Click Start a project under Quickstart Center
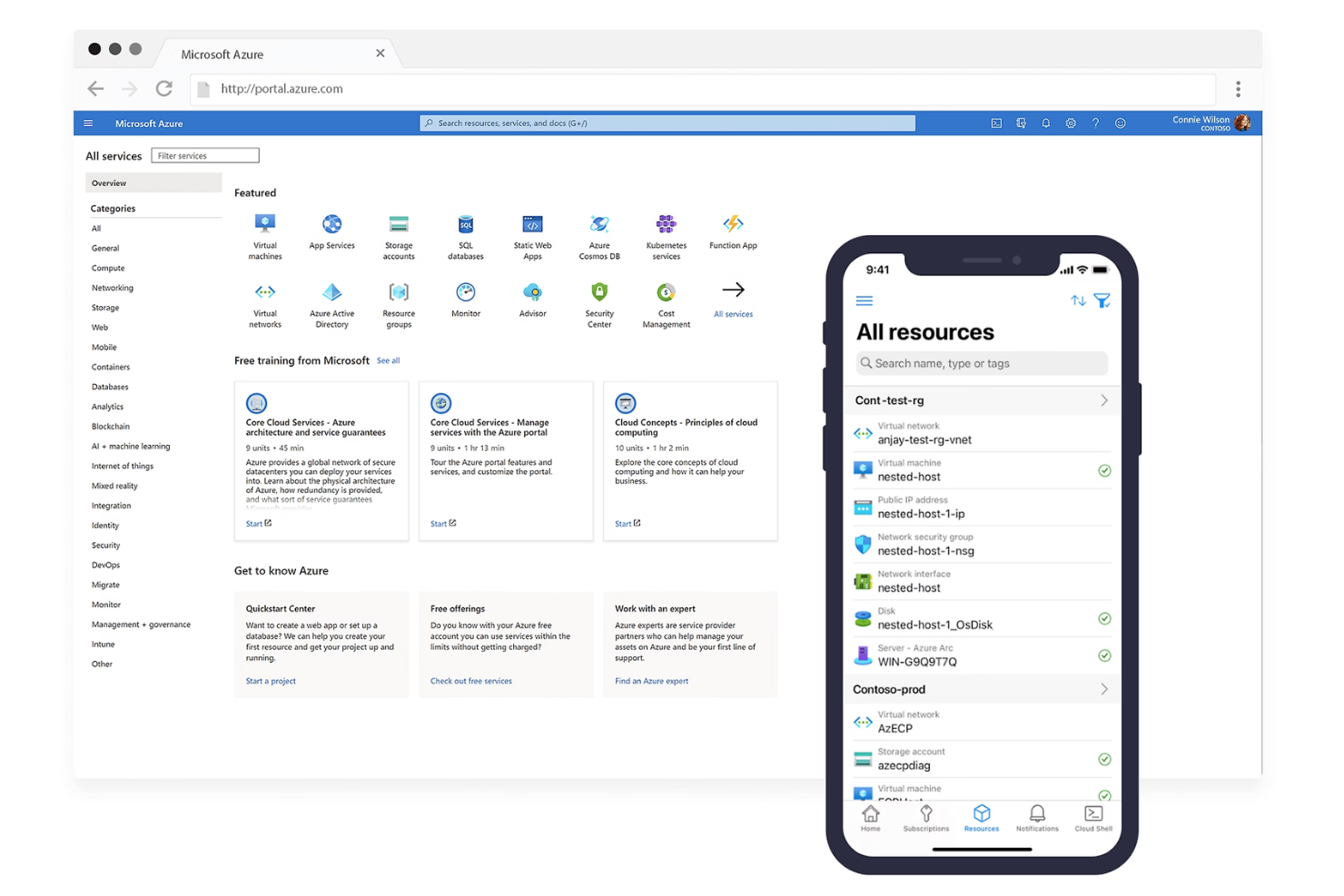Screen dimensions: 1344x896 tap(270, 680)
